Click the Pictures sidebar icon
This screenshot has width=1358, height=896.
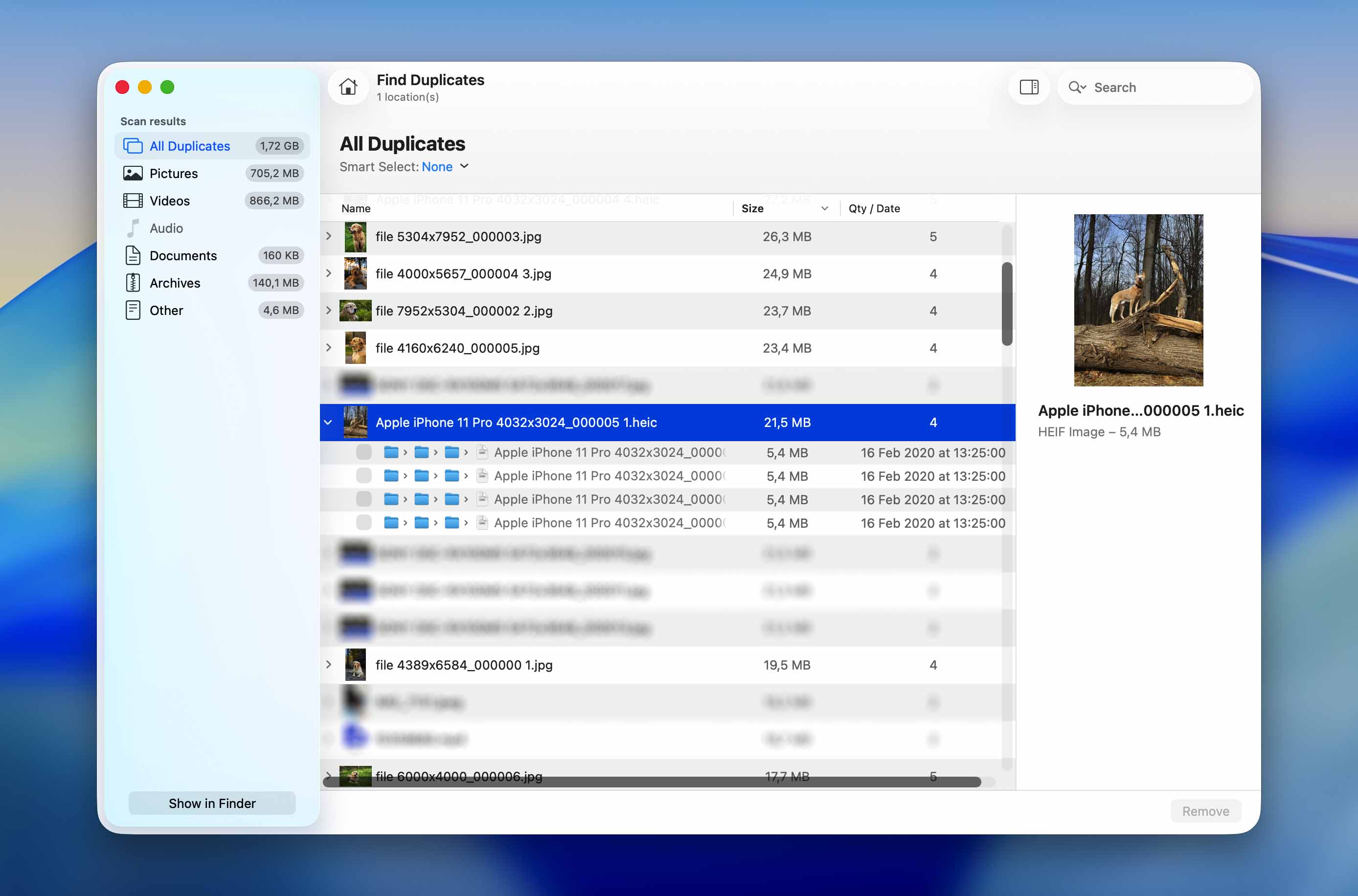(x=133, y=173)
